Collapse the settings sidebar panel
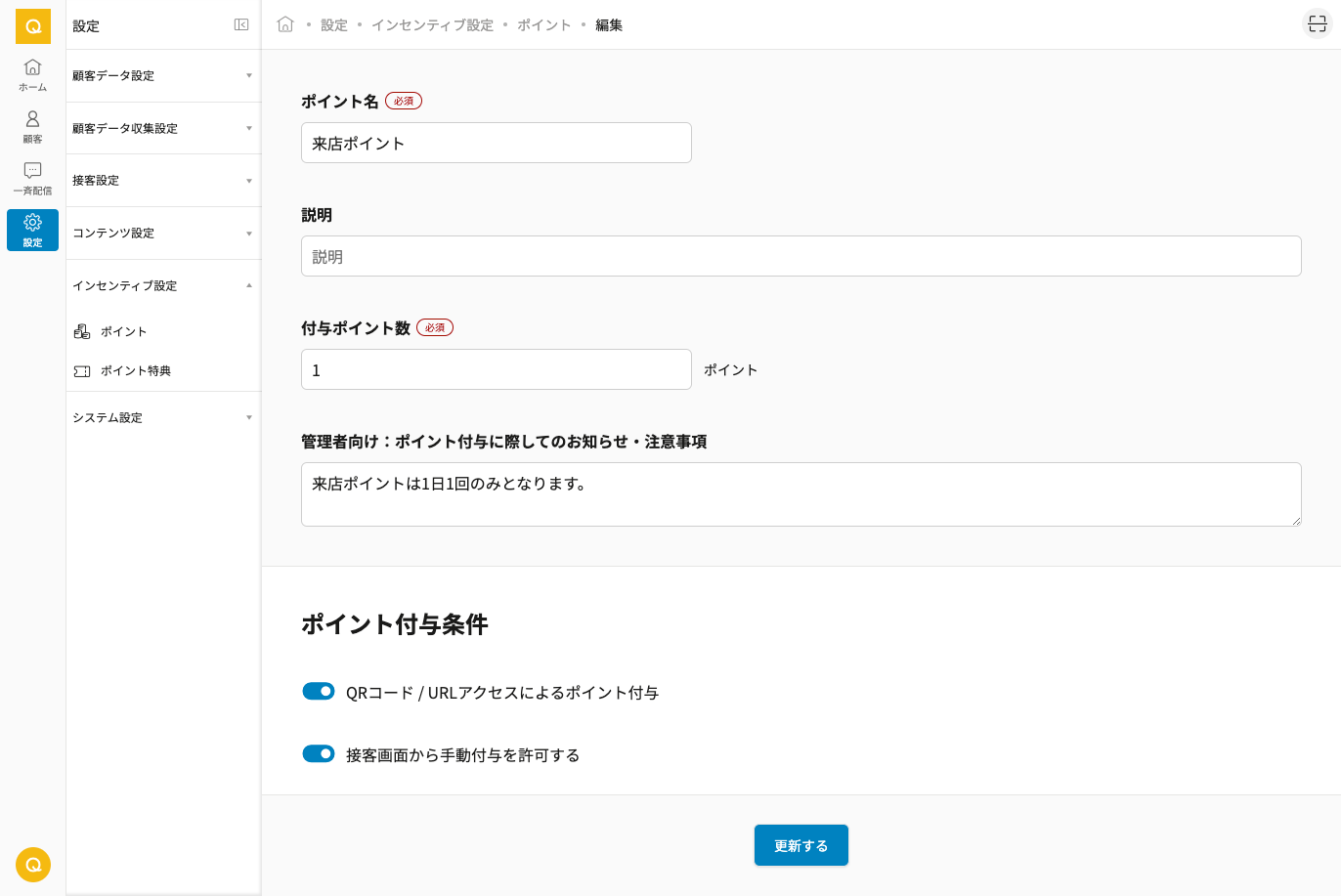Screen dimensions: 1341x896 (241, 25)
